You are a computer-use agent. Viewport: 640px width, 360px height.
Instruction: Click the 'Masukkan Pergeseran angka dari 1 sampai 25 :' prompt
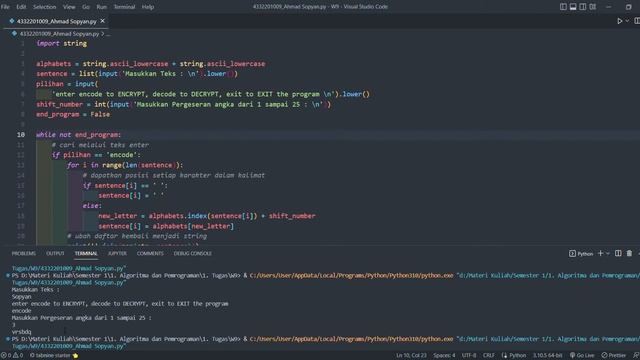point(81,318)
